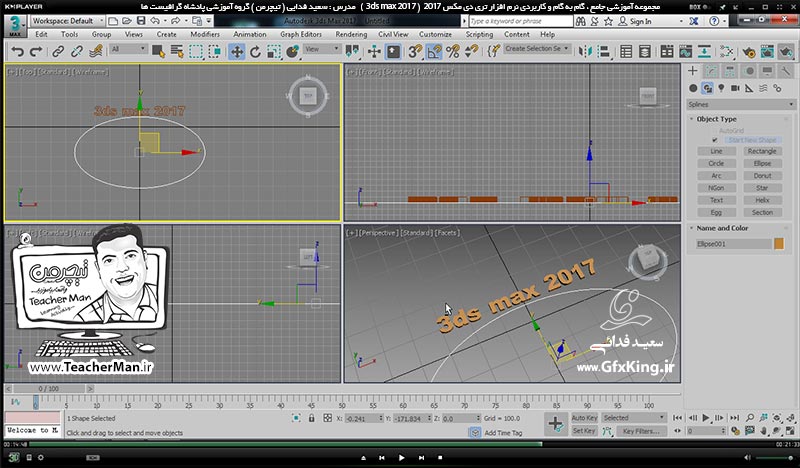Toggle the Auto Key button

click(584, 417)
